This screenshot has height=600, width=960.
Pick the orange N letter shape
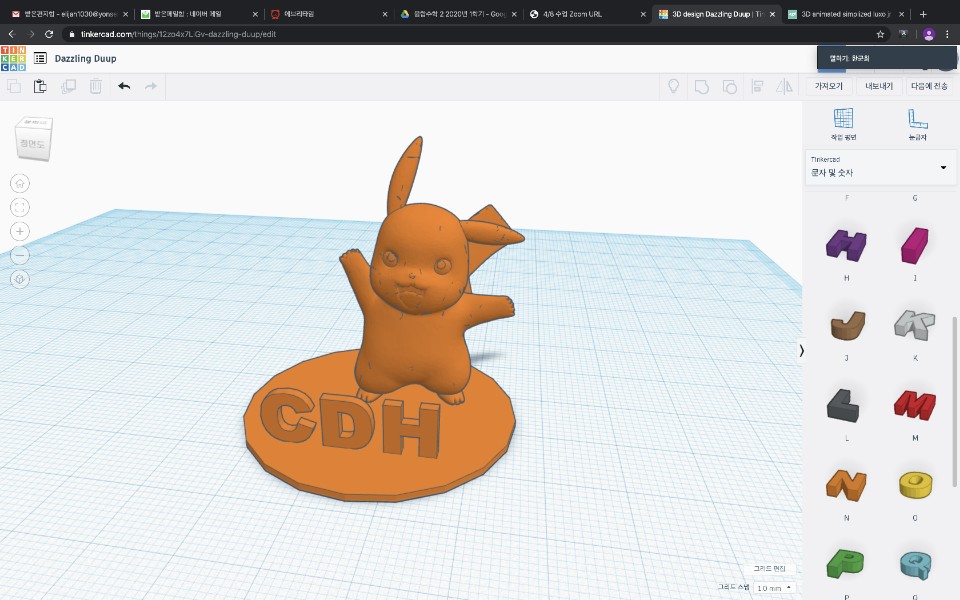(846, 485)
